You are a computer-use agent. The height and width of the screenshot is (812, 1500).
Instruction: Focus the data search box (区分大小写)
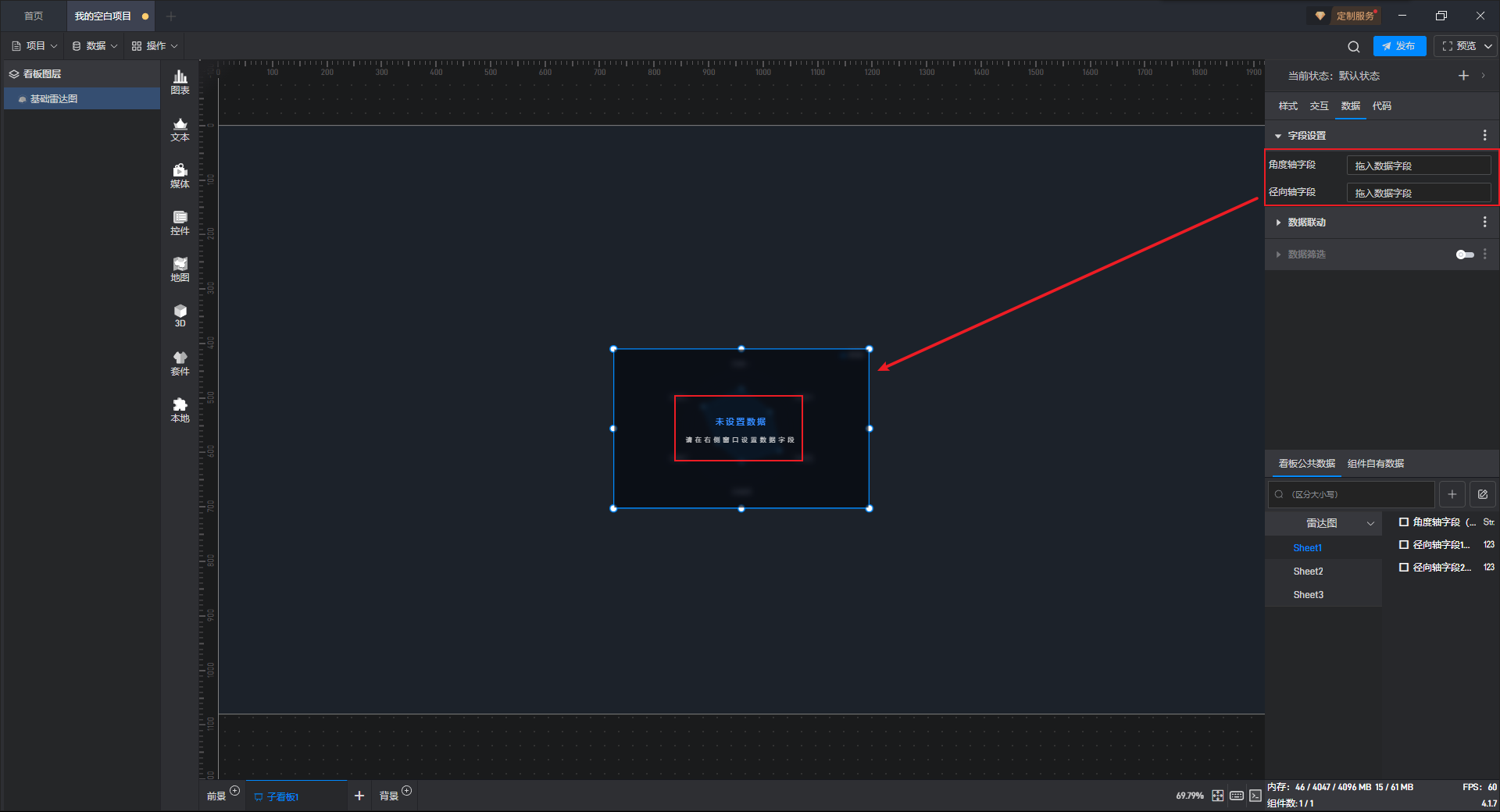coord(1352,494)
